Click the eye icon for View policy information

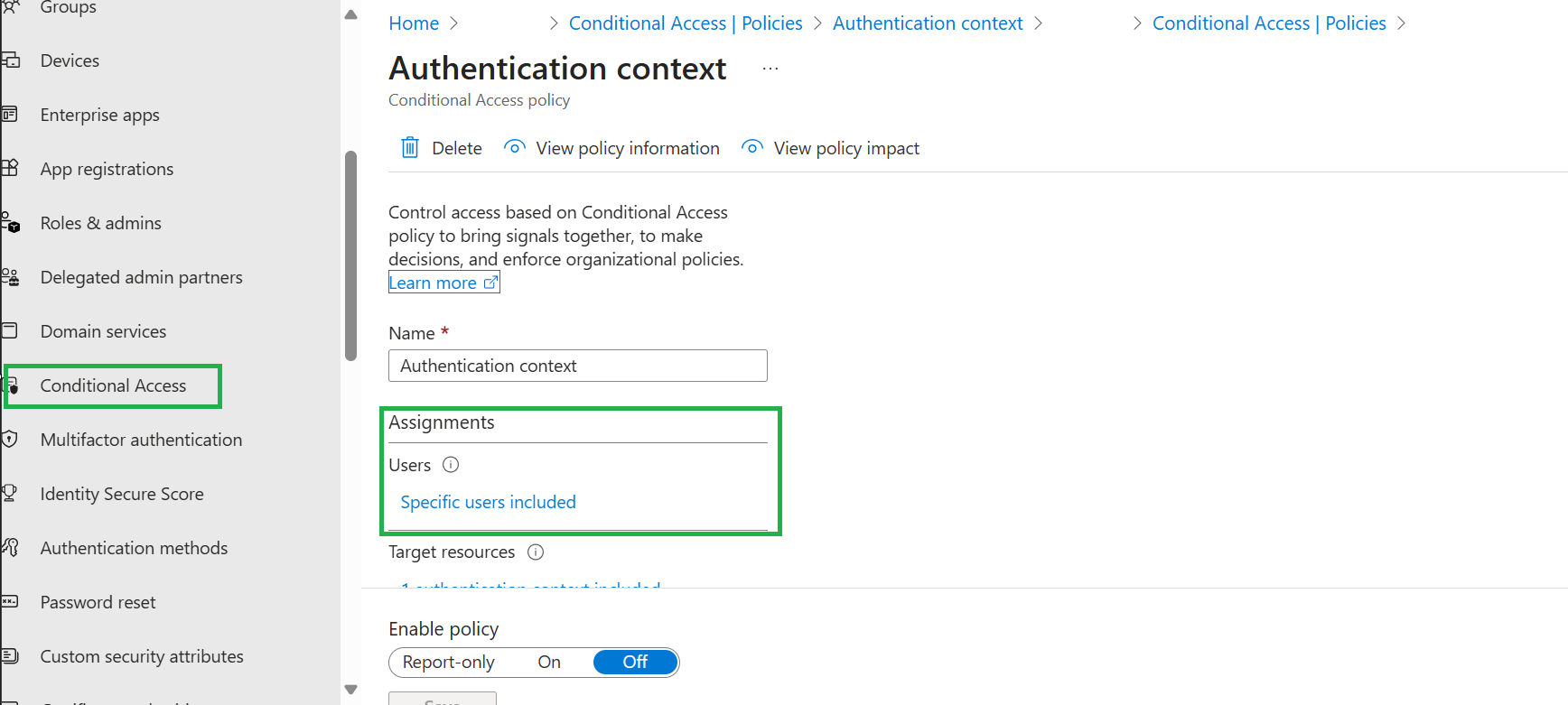(x=515, y=146)
